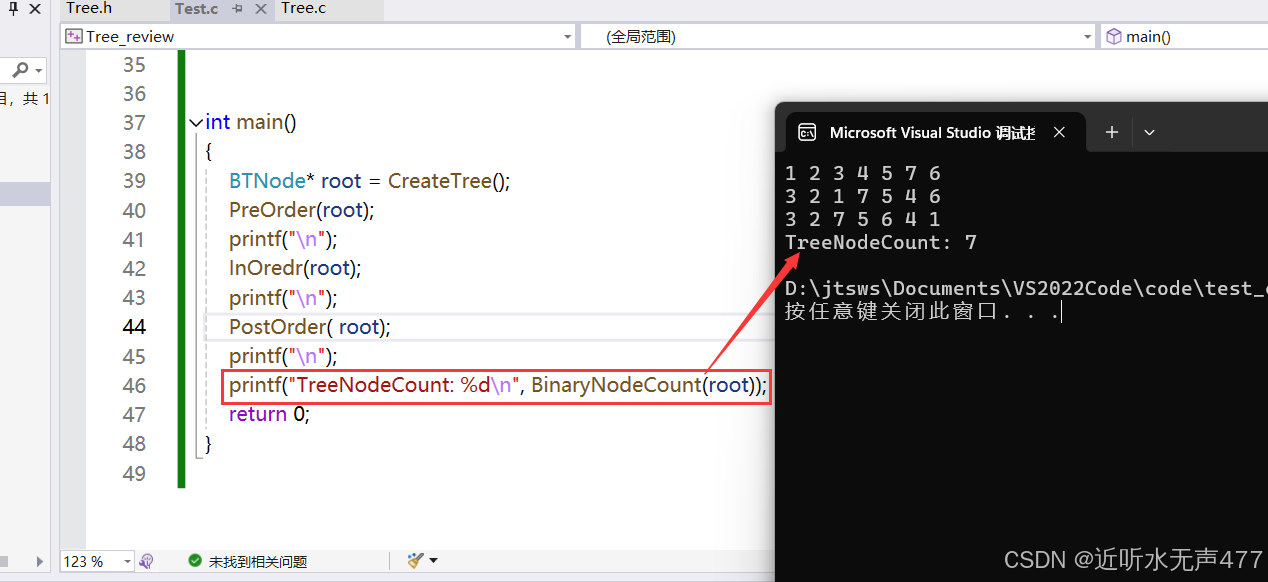This screenshot has height=582, width=1268.
Task: Pin the Test.c tab
Action: [x=238, y=9]
